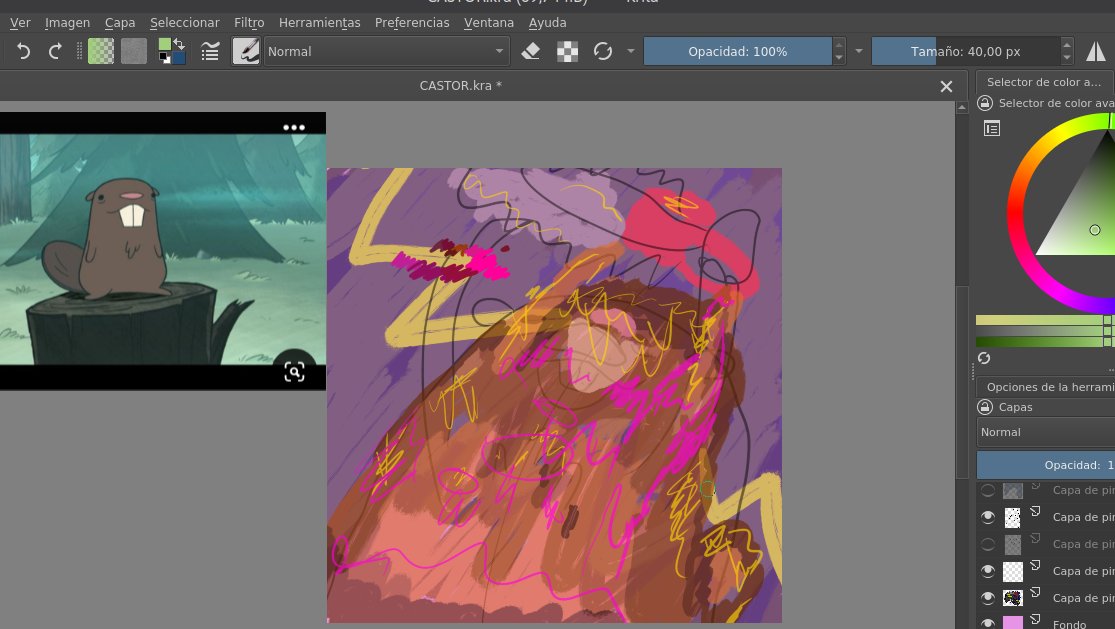Viewport: 1115px width, 629px height.
Task: Open the brush blending mode dropdown
Action: click(x=386, y=51)
